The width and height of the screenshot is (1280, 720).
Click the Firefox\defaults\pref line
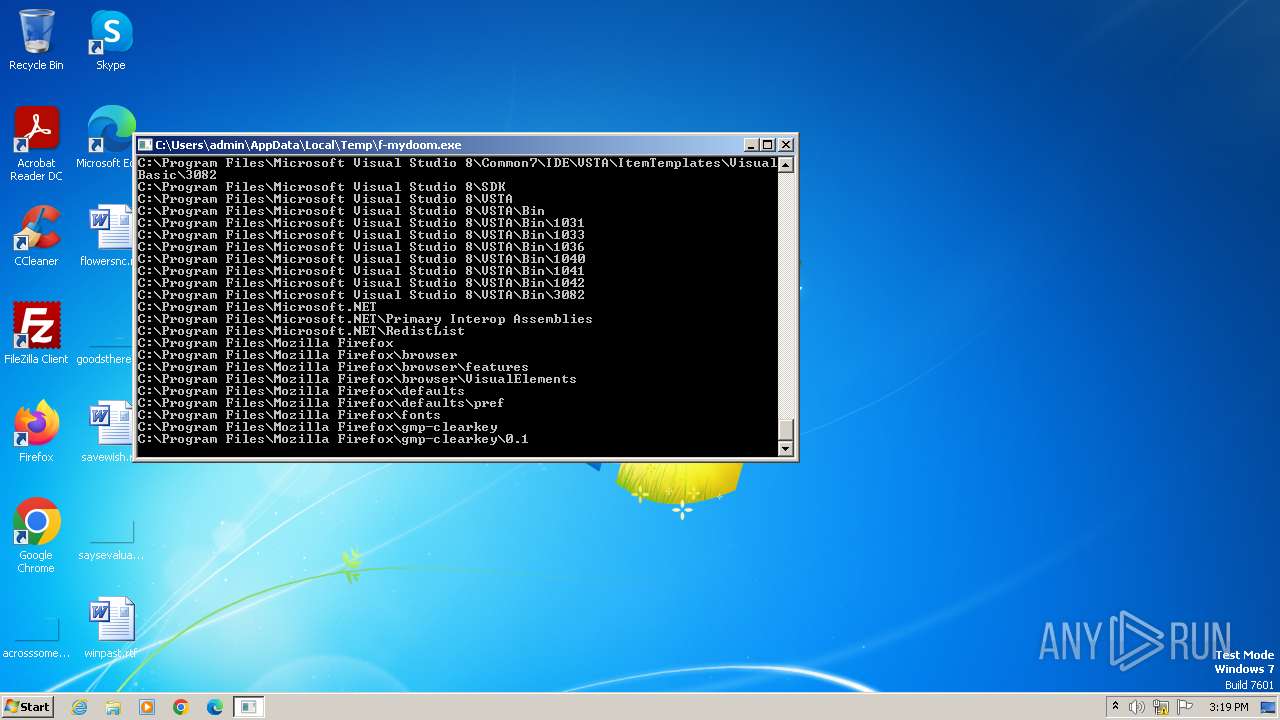321,403
